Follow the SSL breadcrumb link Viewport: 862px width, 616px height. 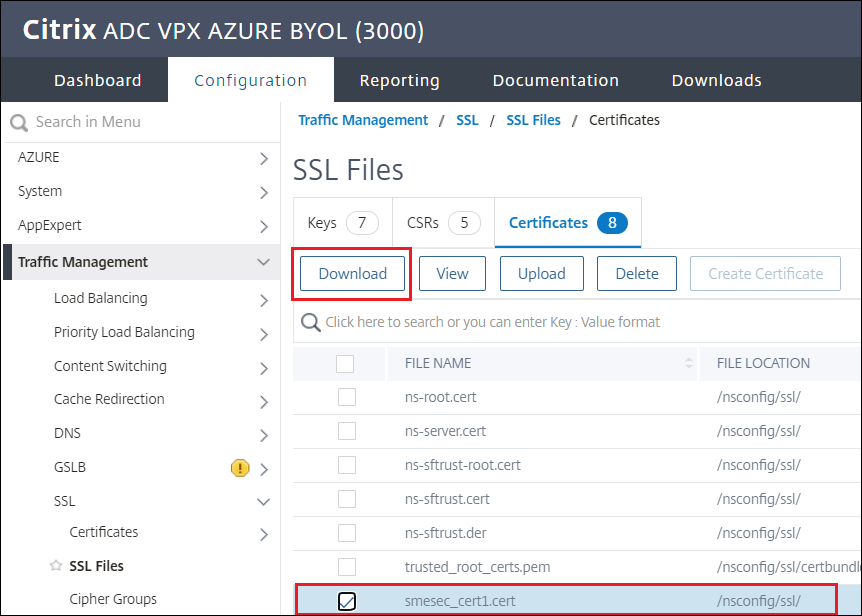pos(467,120)
